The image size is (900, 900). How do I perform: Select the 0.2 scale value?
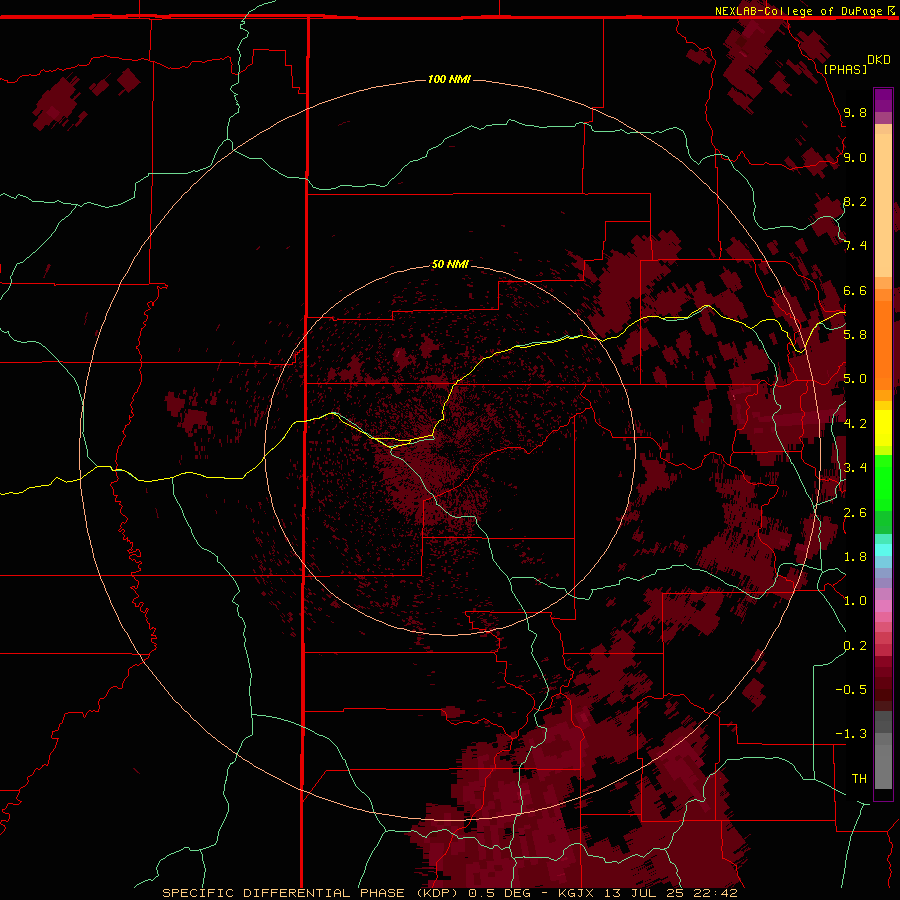pos(855,645)
